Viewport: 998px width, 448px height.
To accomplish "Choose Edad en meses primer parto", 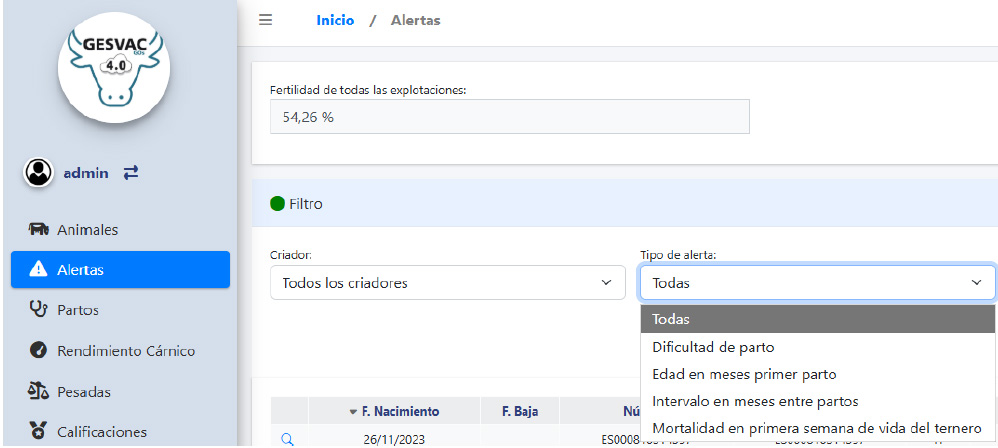I will click(x=817, y=374).
